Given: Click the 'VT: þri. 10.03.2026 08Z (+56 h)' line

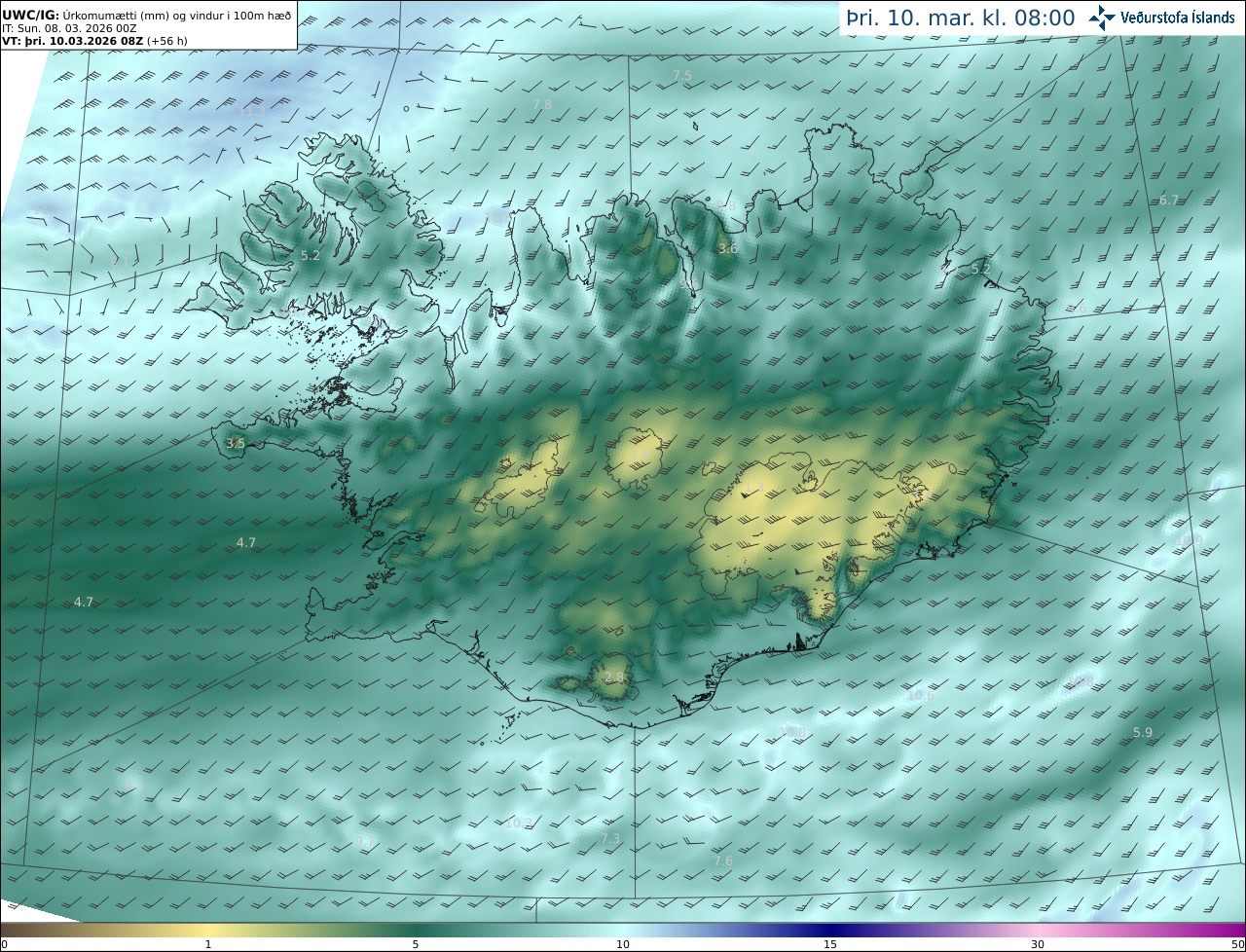Looking at the screenshot, I should tap(93, 42).
